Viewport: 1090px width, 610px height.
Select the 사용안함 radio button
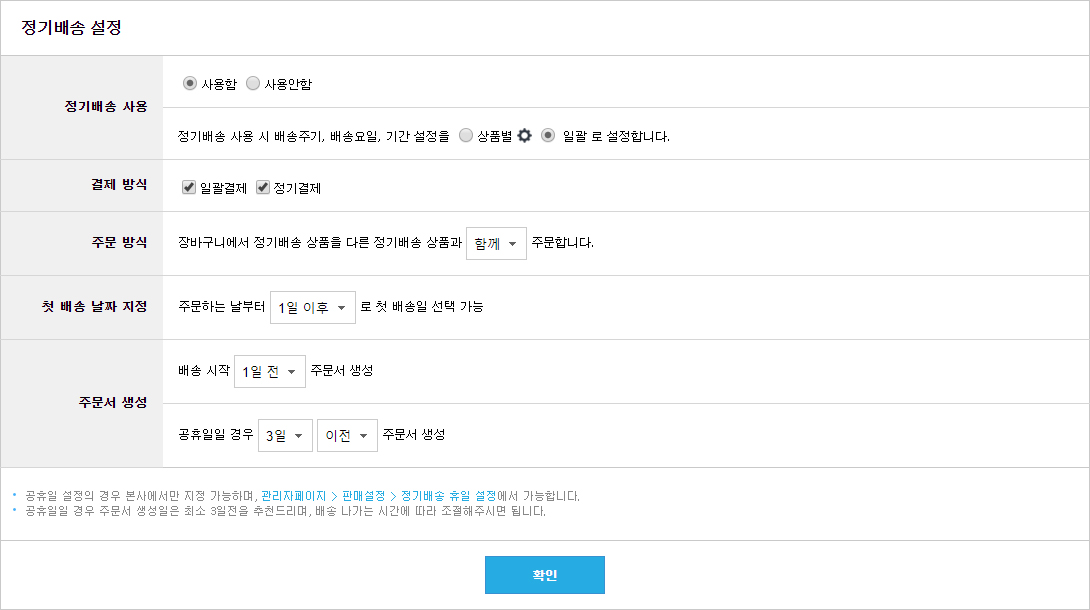tap(253, 83)
